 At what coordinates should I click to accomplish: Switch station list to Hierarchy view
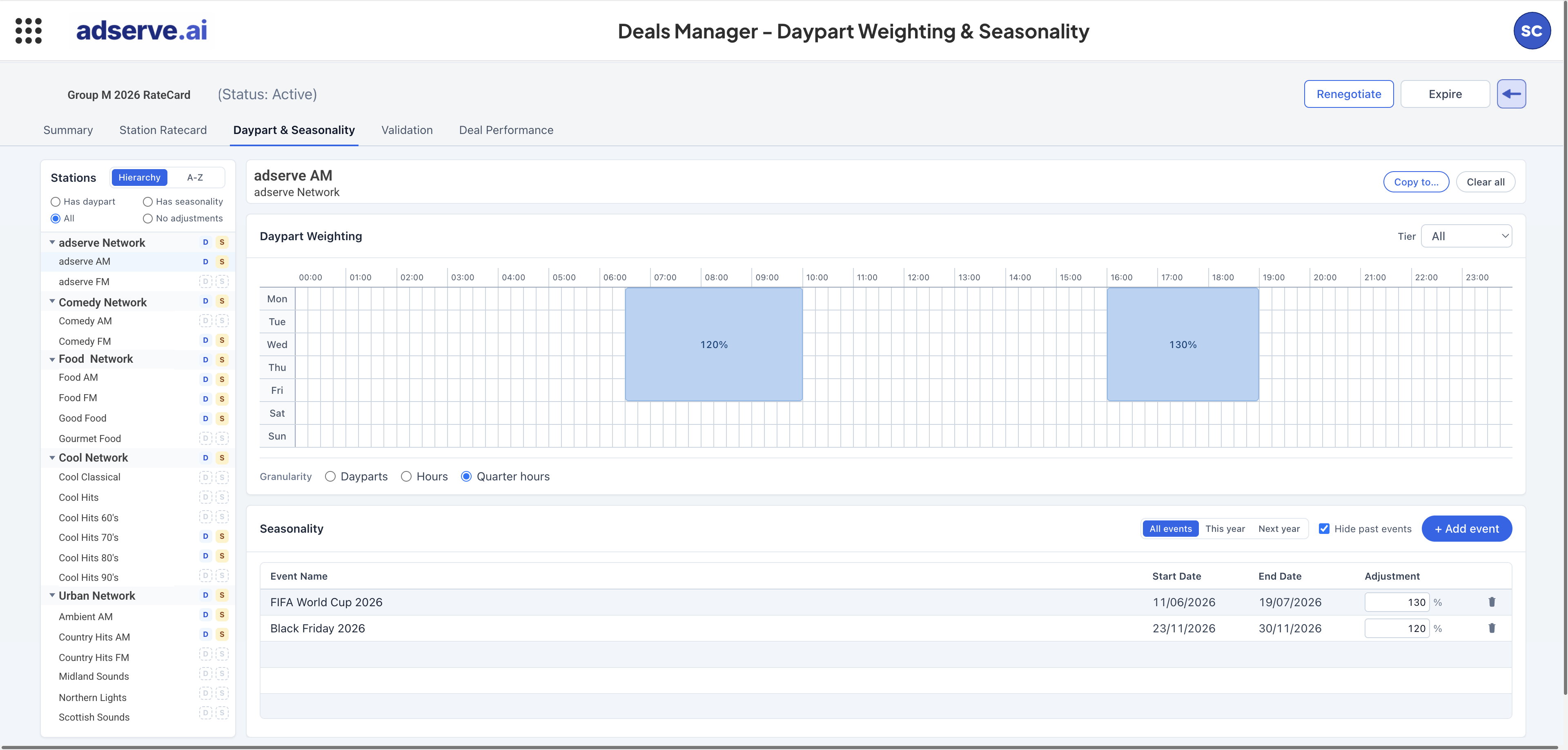tap(139, 177)
